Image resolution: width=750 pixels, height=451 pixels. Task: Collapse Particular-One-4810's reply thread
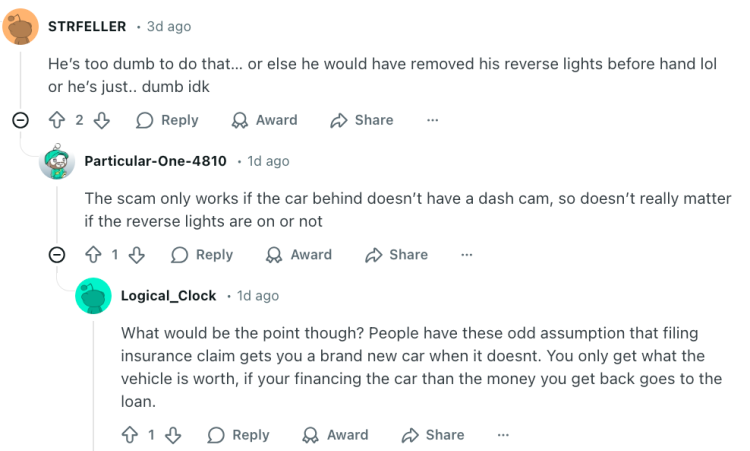(57, 255)
